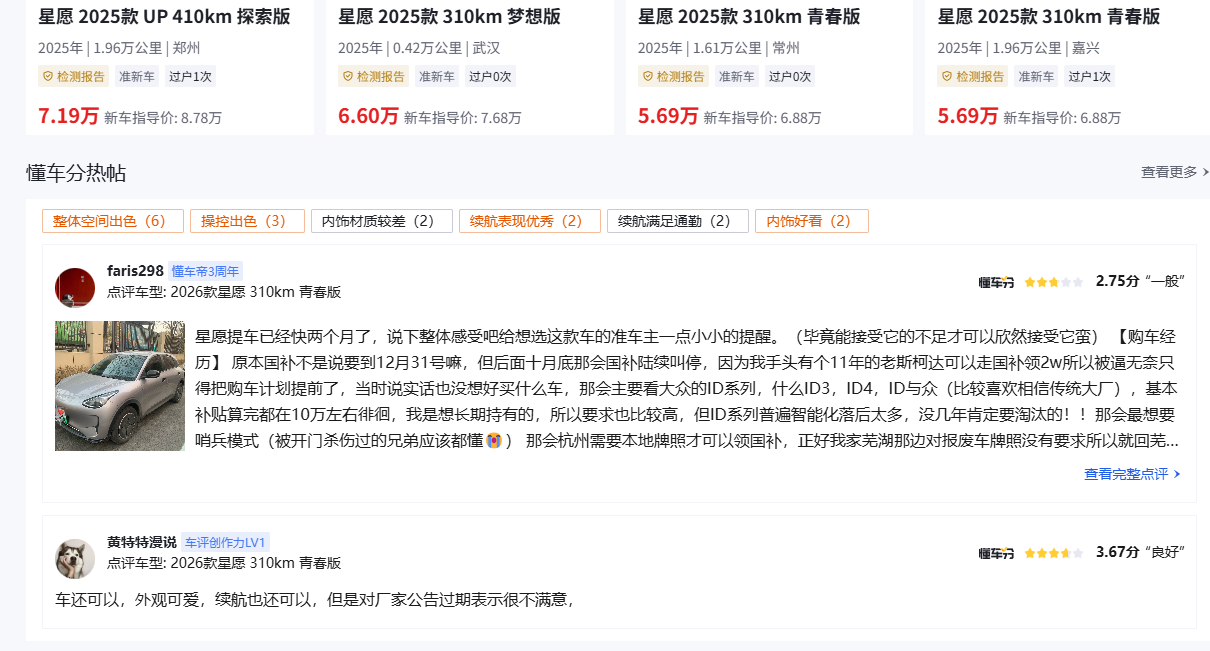Click the 懂车分 logo on 黄特特漫说's review
The width and height of the screenshot is (1210, 651).
click(996, 553)
